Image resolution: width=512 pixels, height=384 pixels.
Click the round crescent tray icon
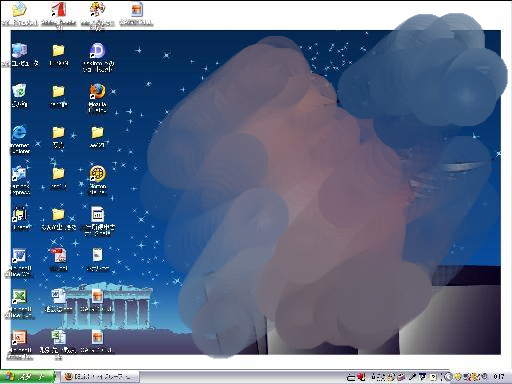tap(449, 377)
